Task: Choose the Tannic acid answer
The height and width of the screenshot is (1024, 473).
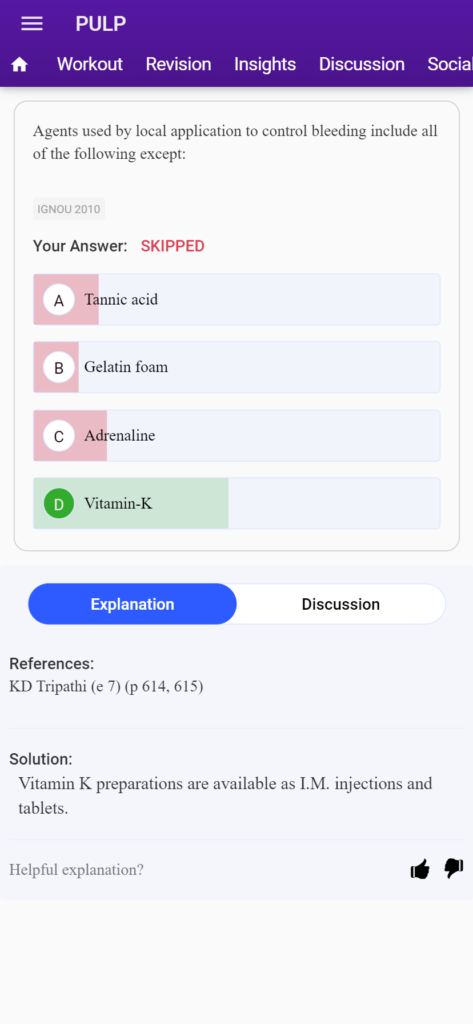Action: click(x=236, y=300)
